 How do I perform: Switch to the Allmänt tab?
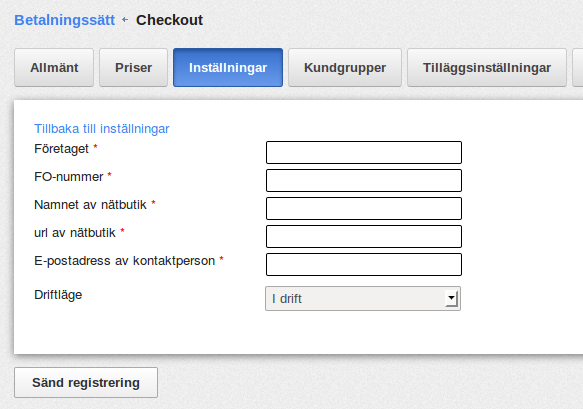54,68
